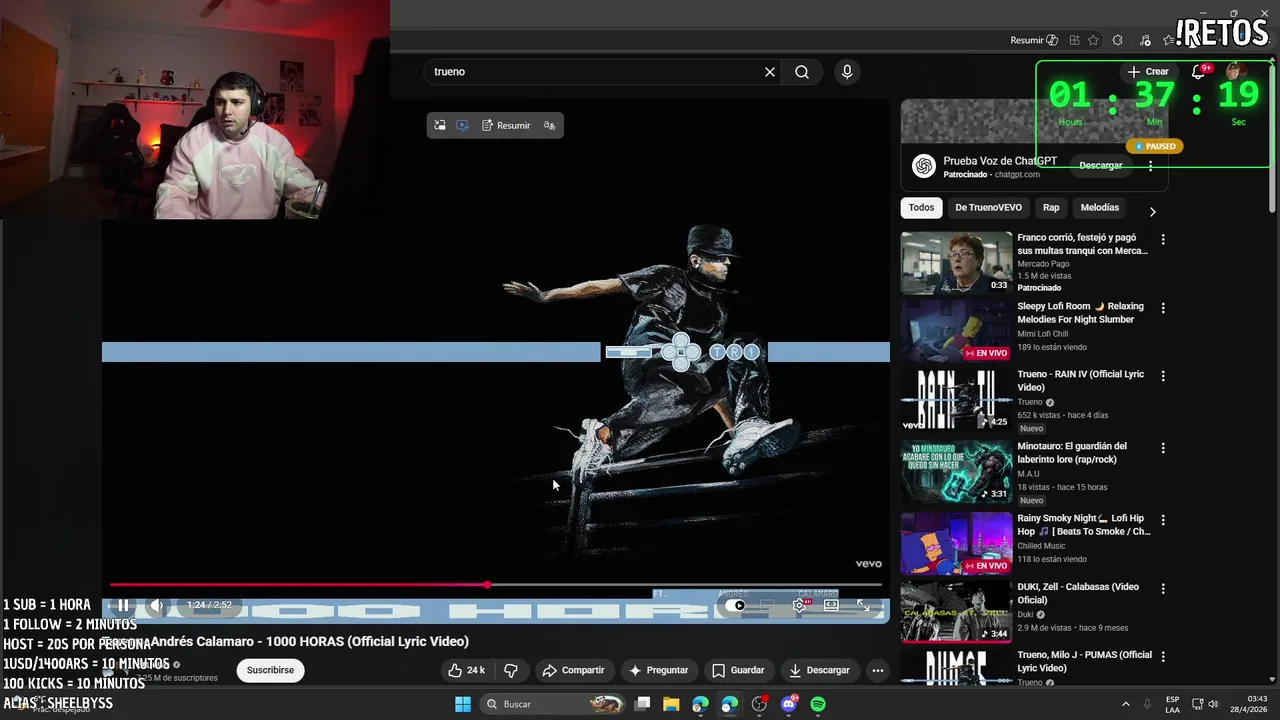This screenshot has height=720, width=1280.
Task: Open video settings gear
Action: click(799, 605)
